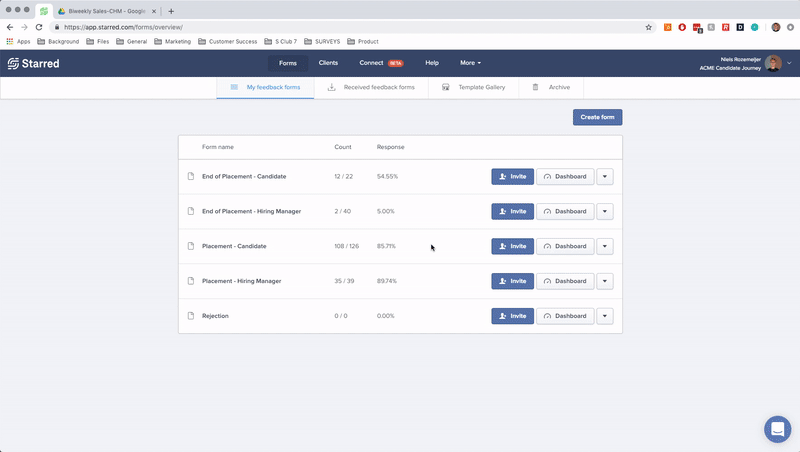
Task: Click the Count column header
Action: [343, 147]
